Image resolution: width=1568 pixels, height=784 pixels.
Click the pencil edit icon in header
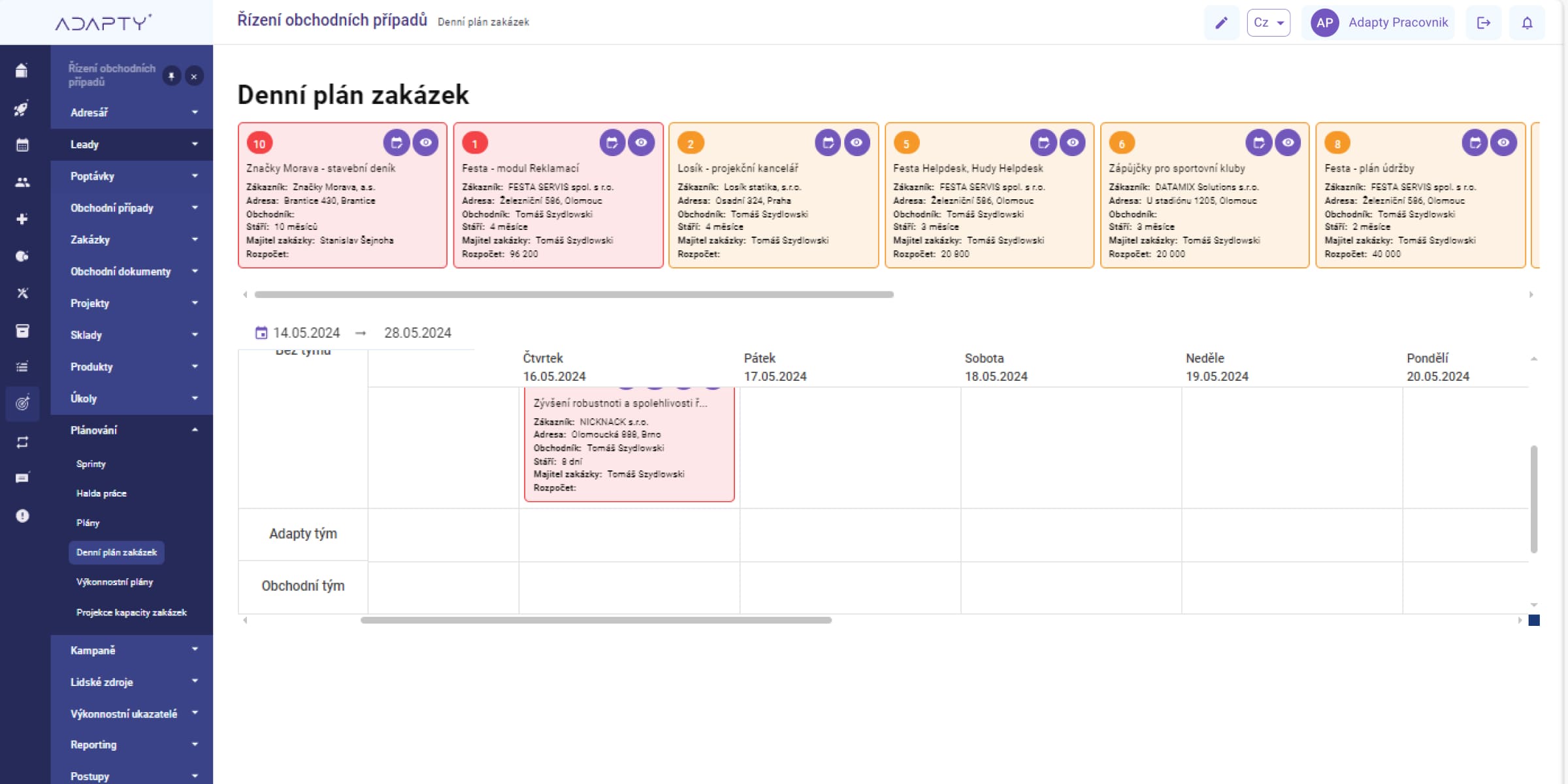[x=1221, y=23]
